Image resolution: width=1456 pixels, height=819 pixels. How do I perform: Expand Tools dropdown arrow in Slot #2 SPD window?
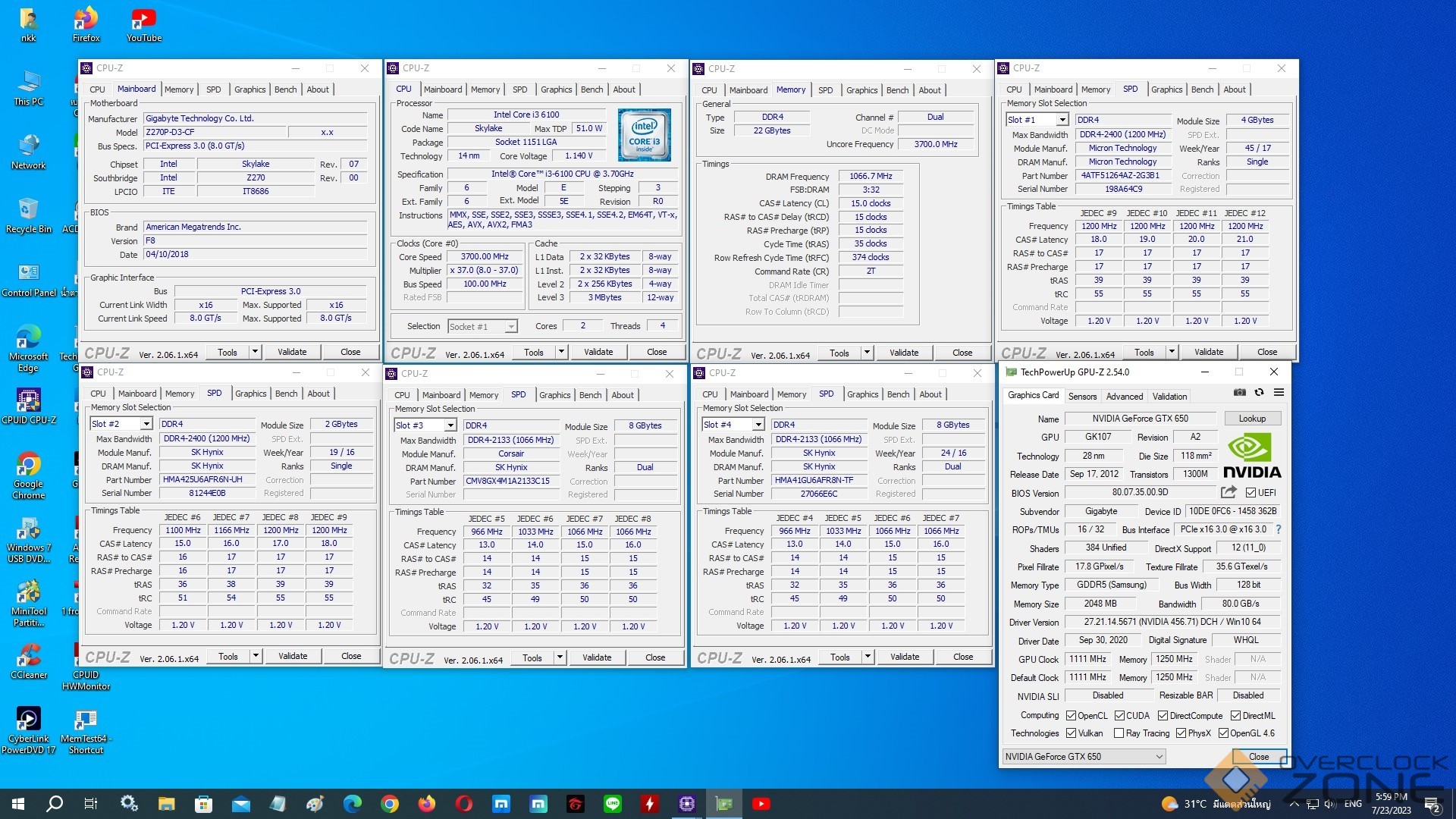pyautogui.click(x=256, y=656)
